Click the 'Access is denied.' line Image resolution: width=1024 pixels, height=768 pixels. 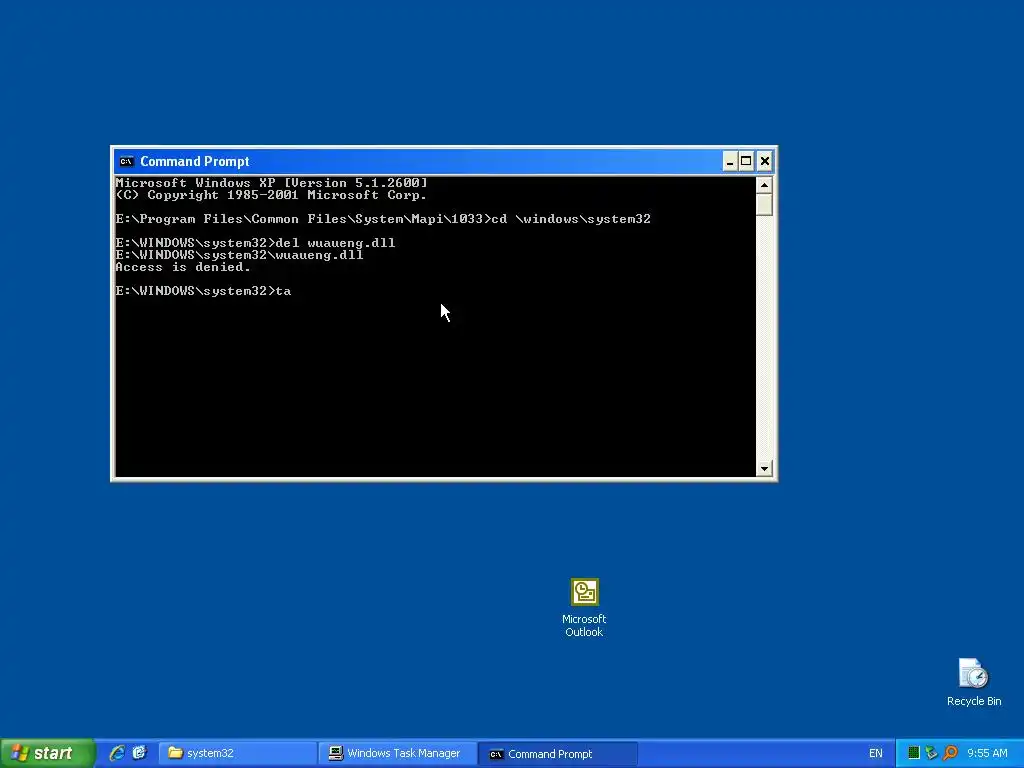click(x=183, y=267)
